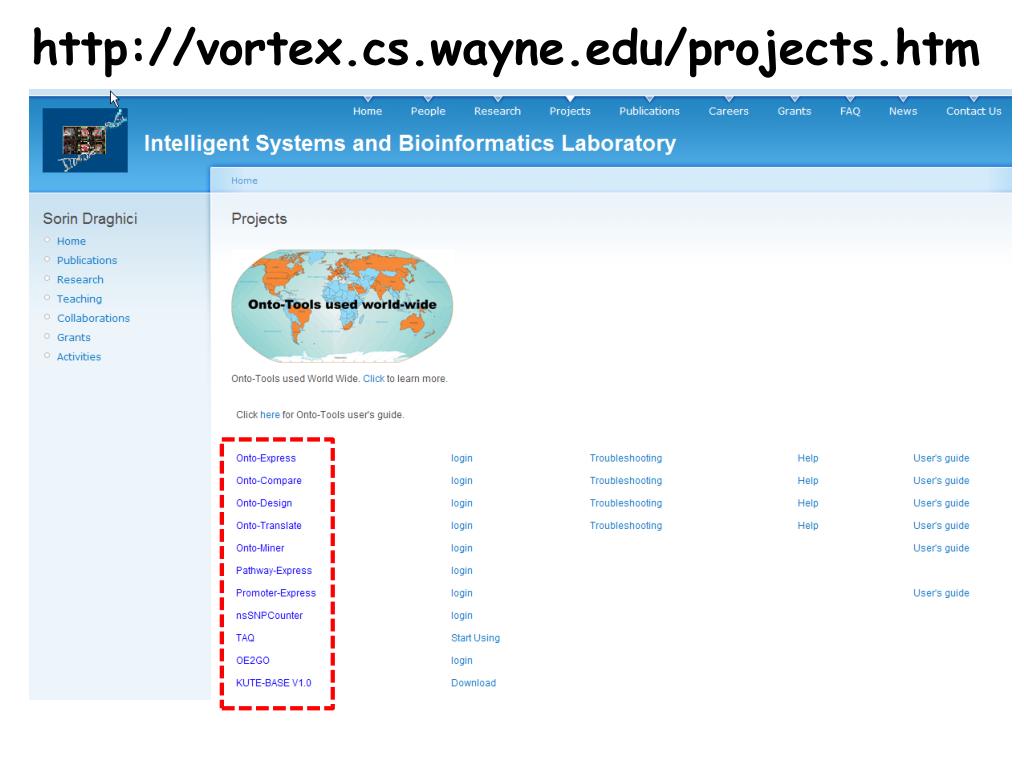Open the Pathway-Express project link
1024x768 pixels.
coord(274,570)
